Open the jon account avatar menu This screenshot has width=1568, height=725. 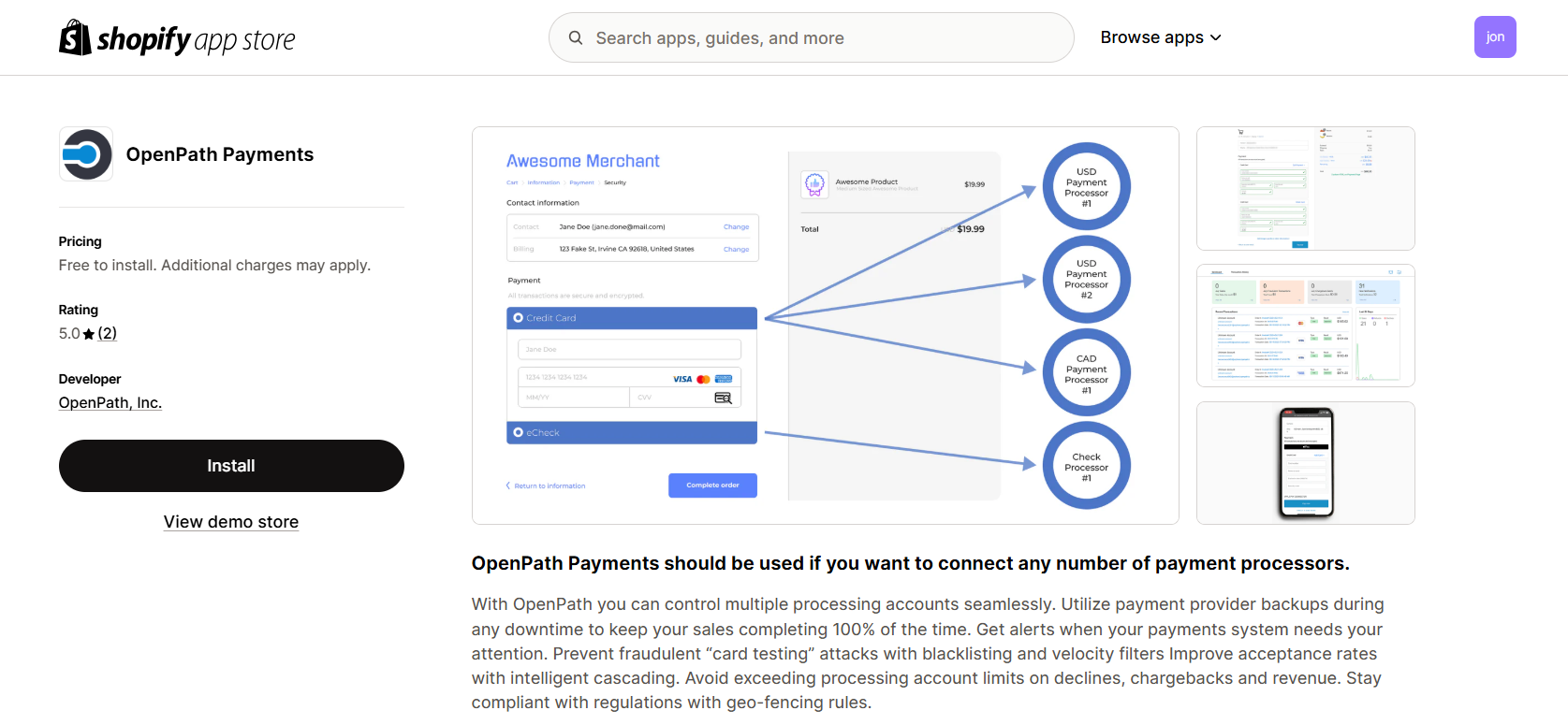(x=1495, y=37)
